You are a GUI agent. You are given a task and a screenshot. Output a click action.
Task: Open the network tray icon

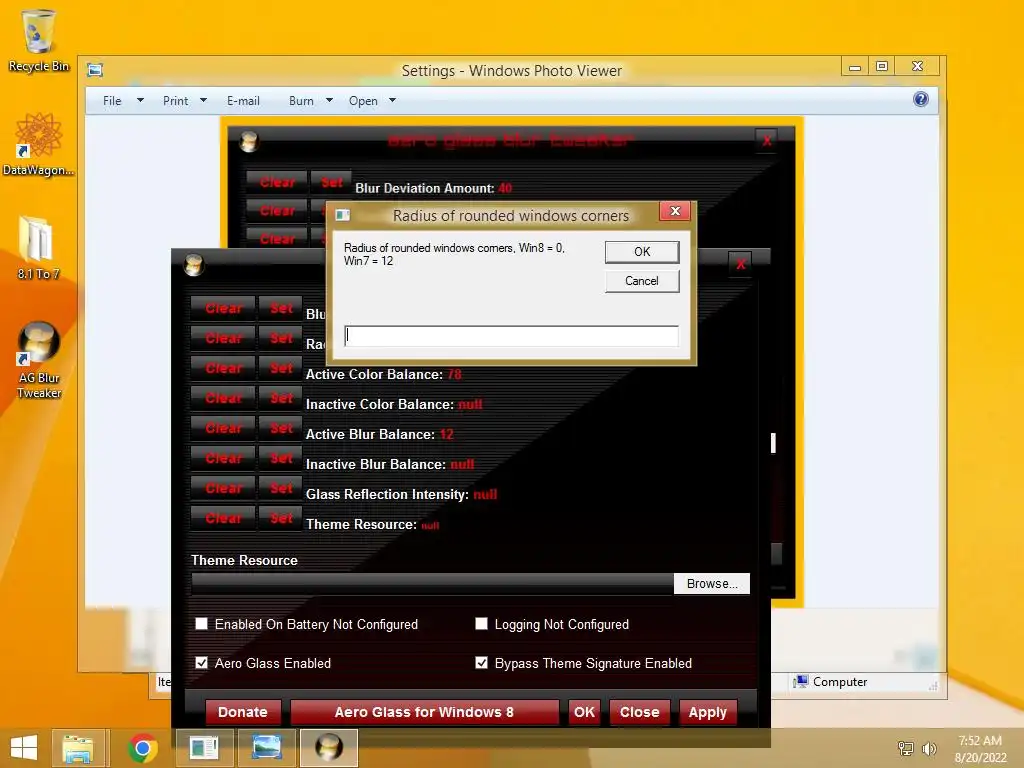click(x=906, y=748)
